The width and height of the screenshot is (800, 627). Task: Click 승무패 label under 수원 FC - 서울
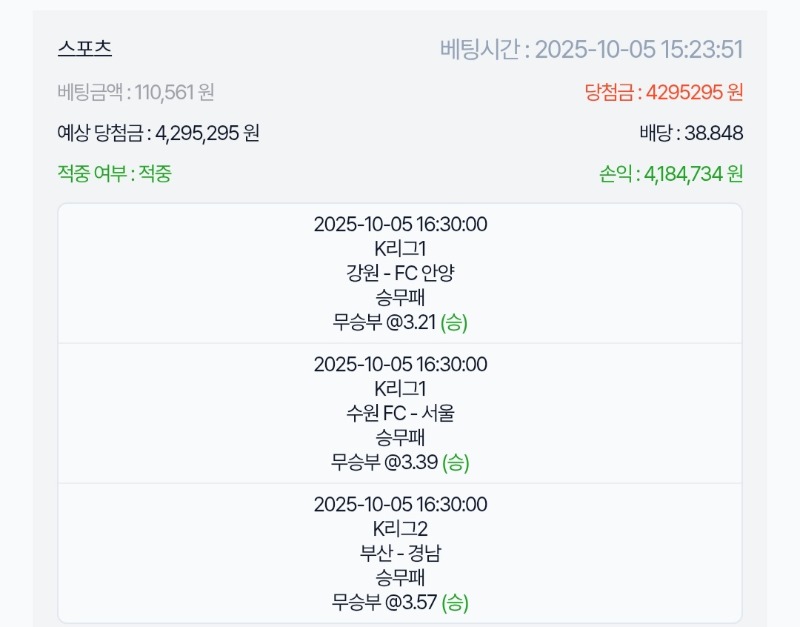click(400, 437)
